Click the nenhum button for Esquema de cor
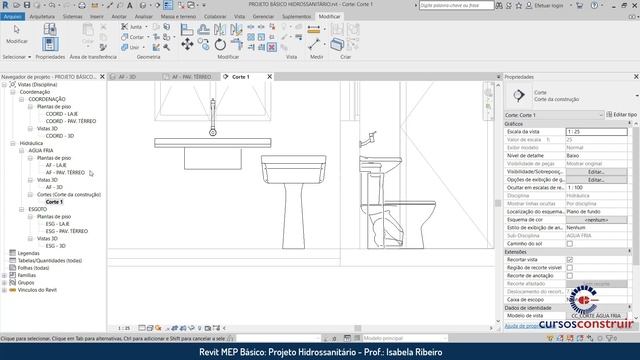 tap(596, 220)
